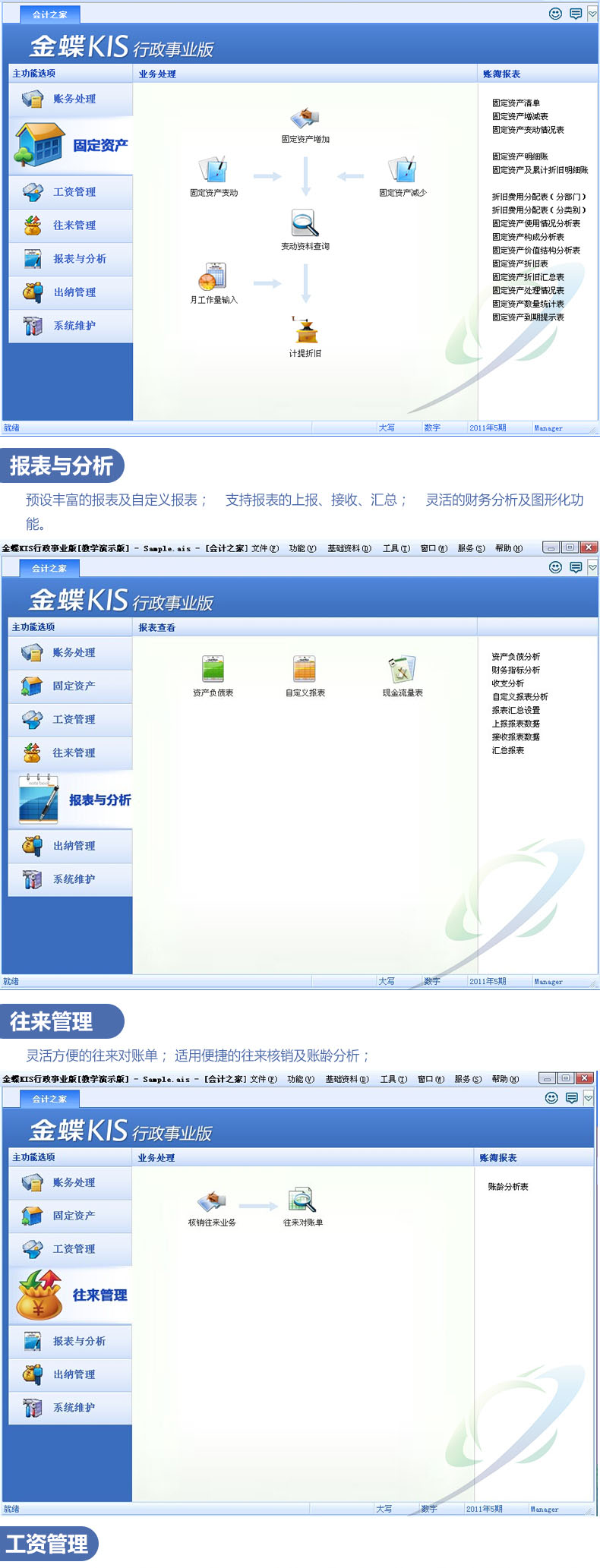Open 功能(V) menu in the 报表查看 window
Image resolution: width=600 pixels, height=1568 pixels.
click(x=302, y=548)
